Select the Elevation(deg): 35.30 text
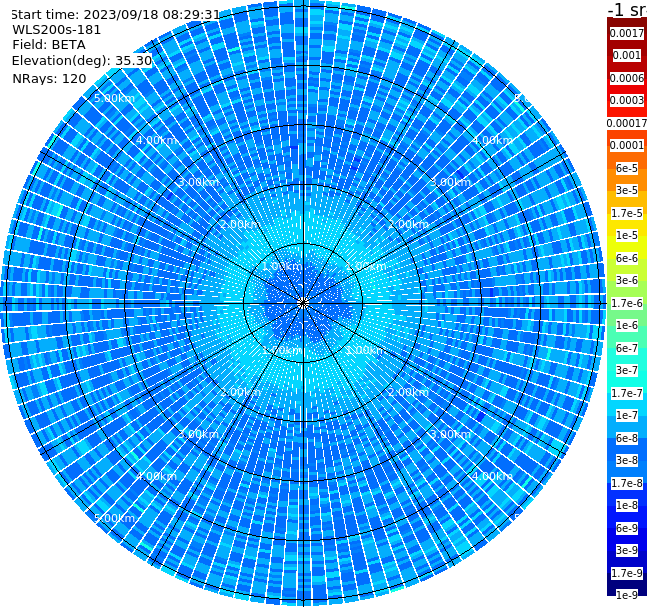Image resolution: width=647 pixels, height=607 pixels. tap(82, 61)
